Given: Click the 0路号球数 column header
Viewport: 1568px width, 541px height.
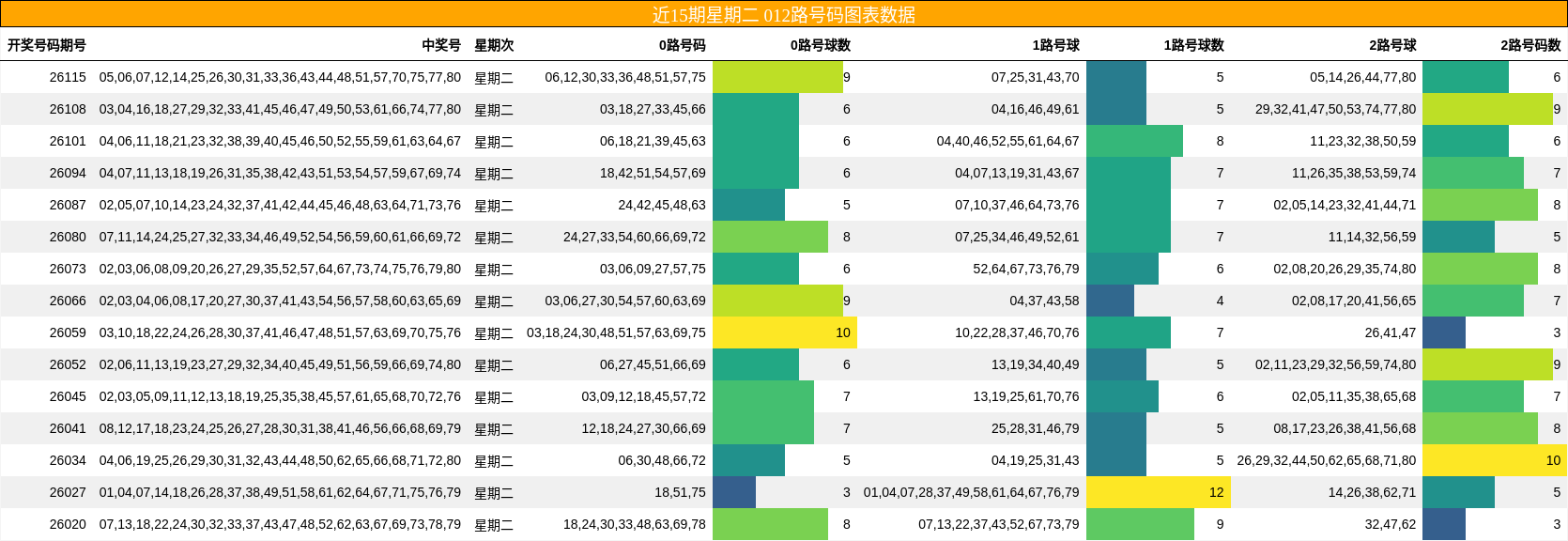Looking at the screenshot, I should pos(821,45).
